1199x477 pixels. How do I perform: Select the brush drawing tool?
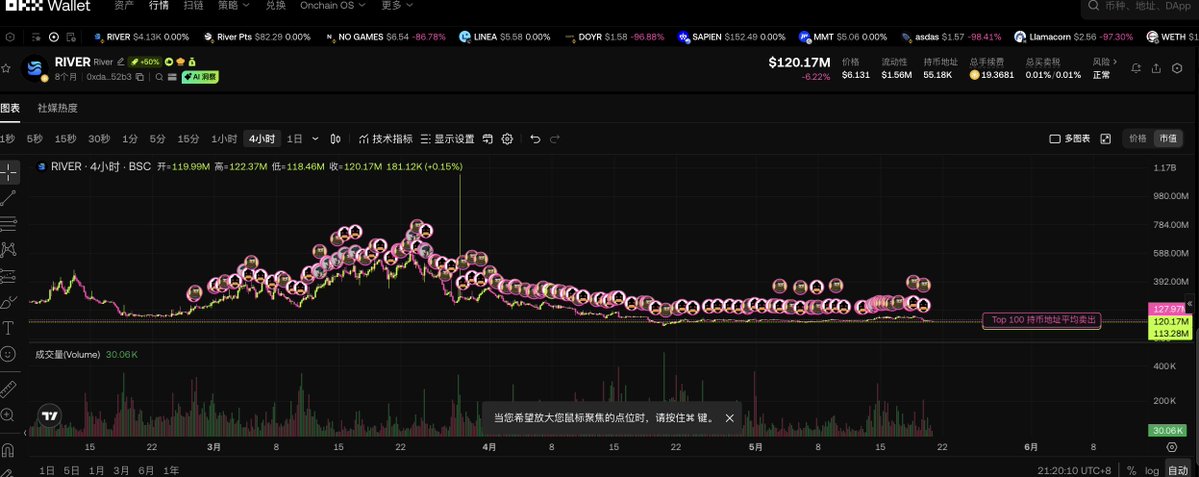(8, 302)
